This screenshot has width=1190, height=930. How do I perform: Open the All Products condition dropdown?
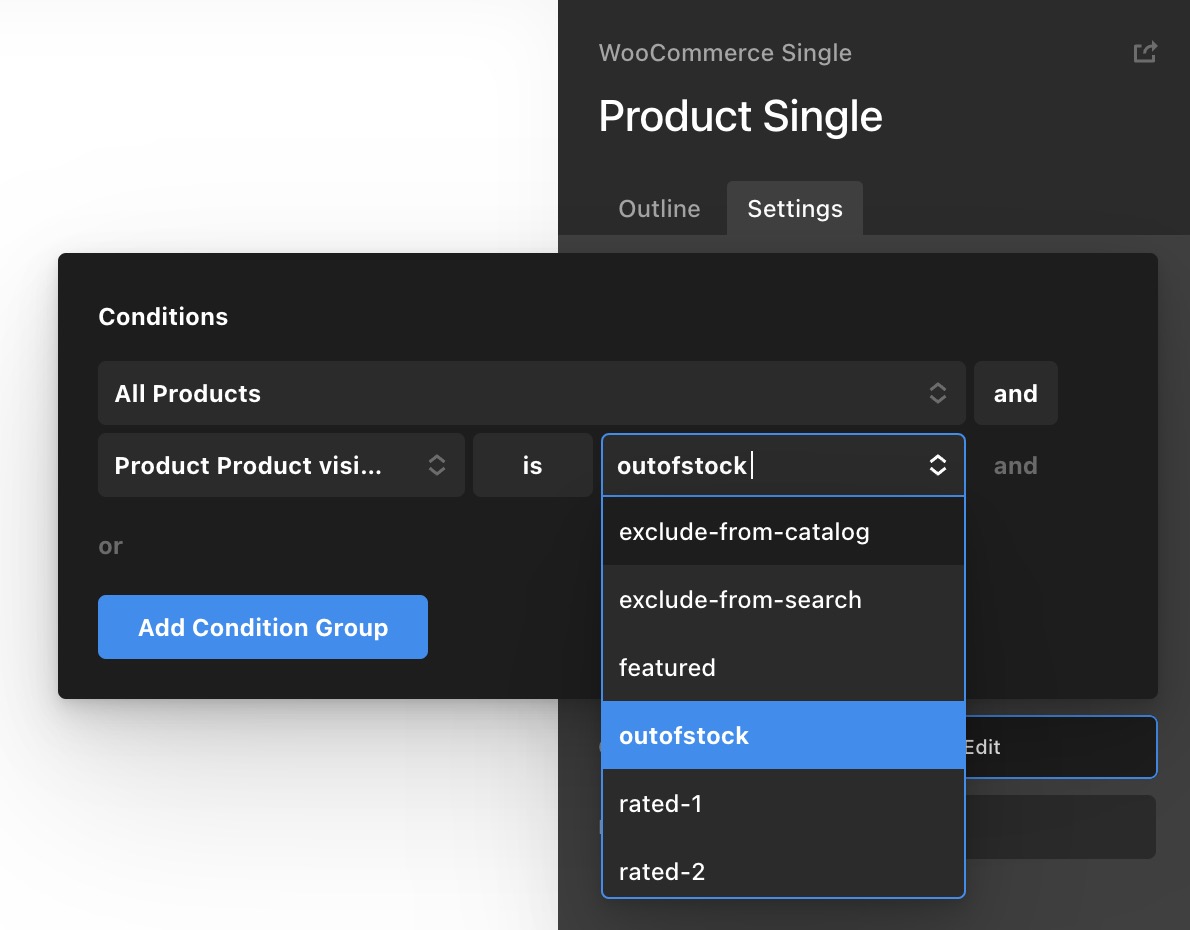tap(531, 393)
